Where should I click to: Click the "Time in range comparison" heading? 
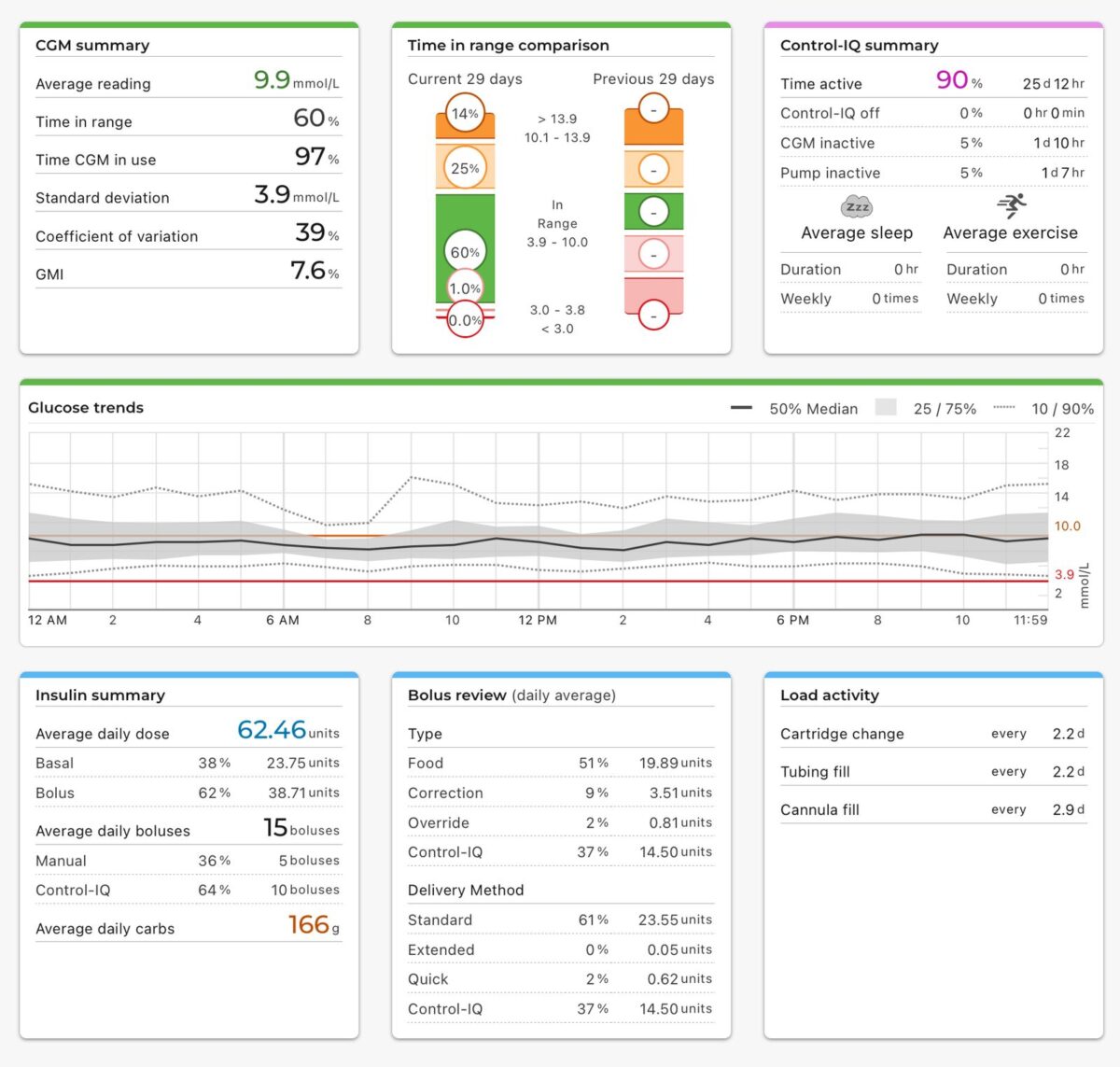click(508, 45)
